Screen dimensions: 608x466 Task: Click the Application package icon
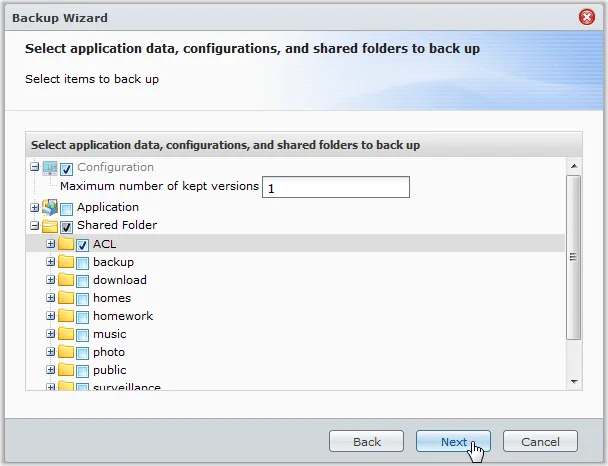click(49, 208)
